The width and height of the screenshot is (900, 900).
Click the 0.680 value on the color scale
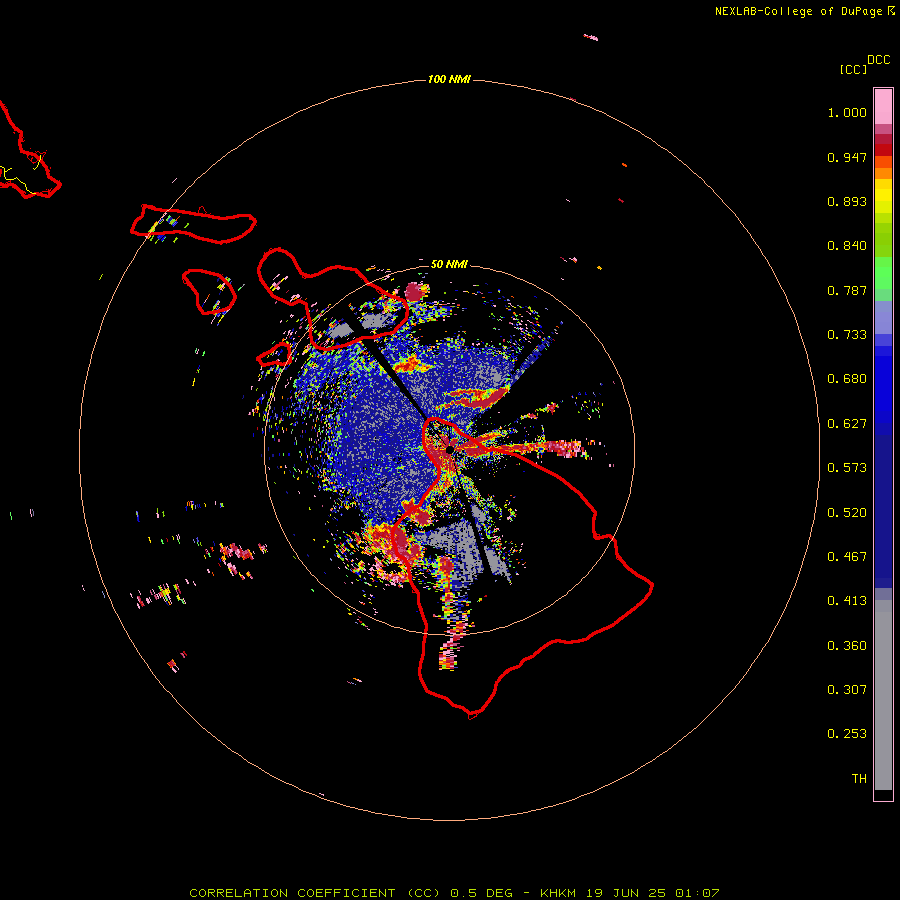tap(847, 379)
